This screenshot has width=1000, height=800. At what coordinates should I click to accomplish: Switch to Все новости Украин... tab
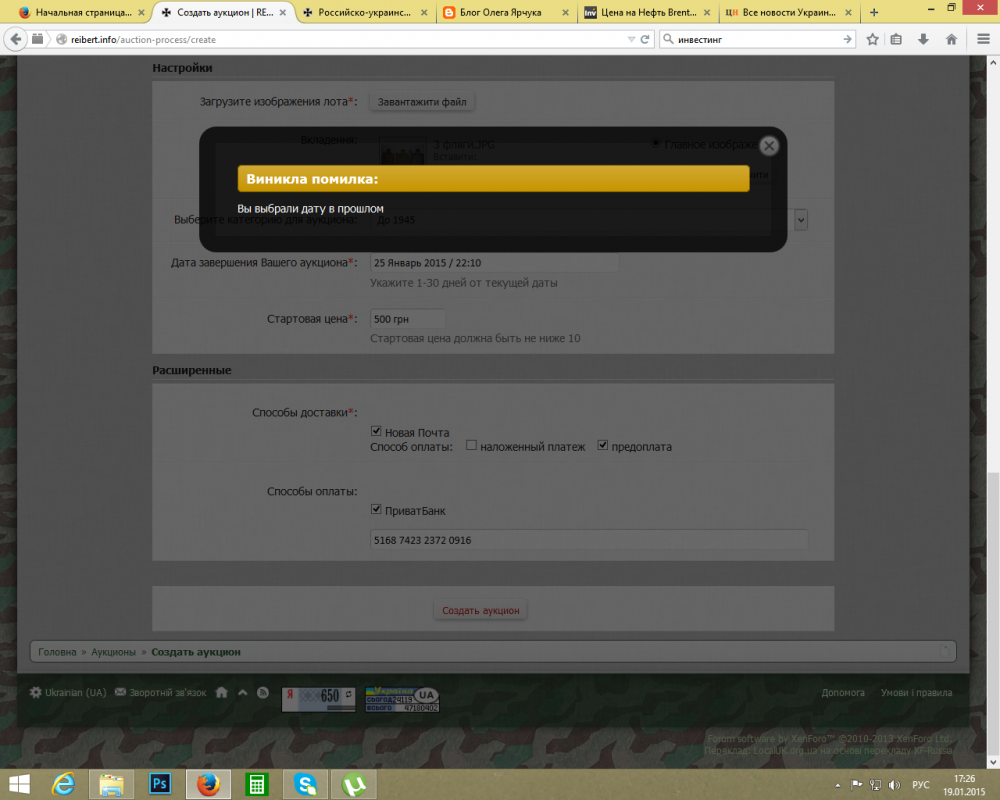coord(790,12)
